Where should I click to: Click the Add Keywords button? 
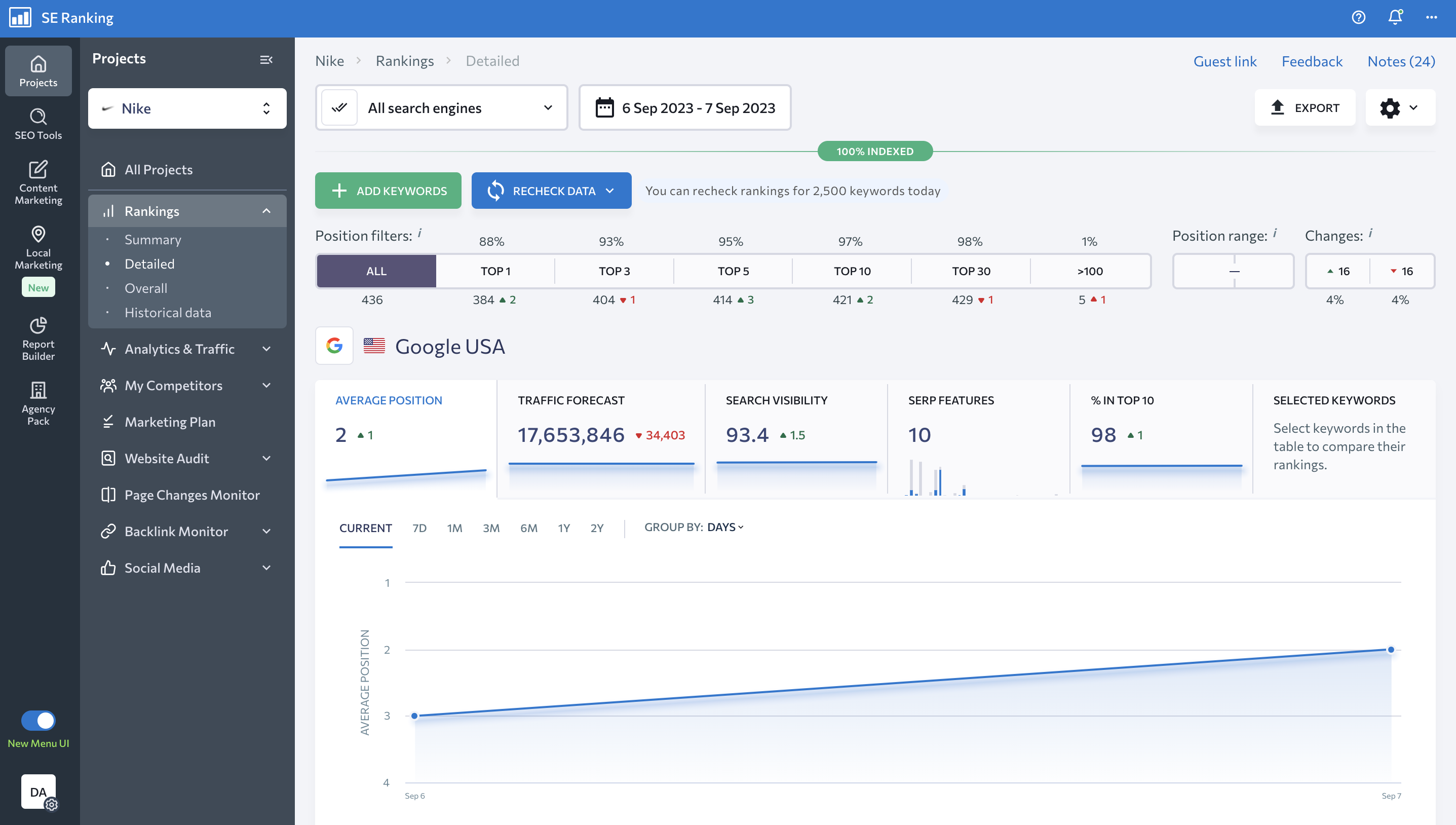(388, 191)
